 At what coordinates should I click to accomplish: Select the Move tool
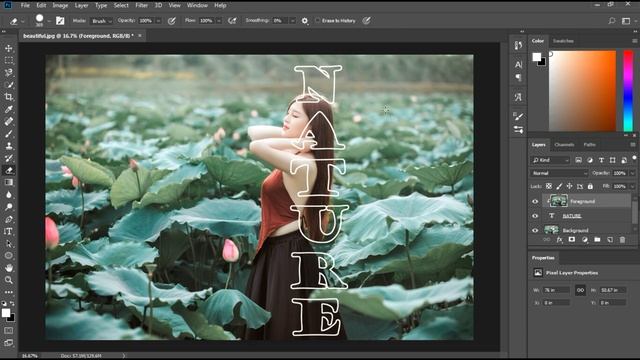tap(9, 48)
